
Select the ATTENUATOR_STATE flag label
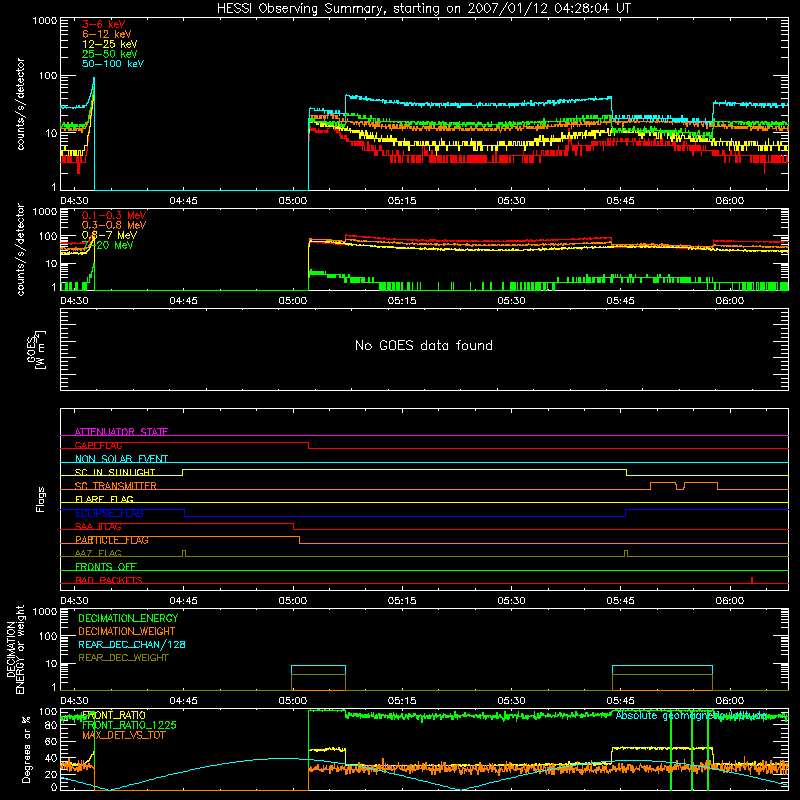coord(121,432)
